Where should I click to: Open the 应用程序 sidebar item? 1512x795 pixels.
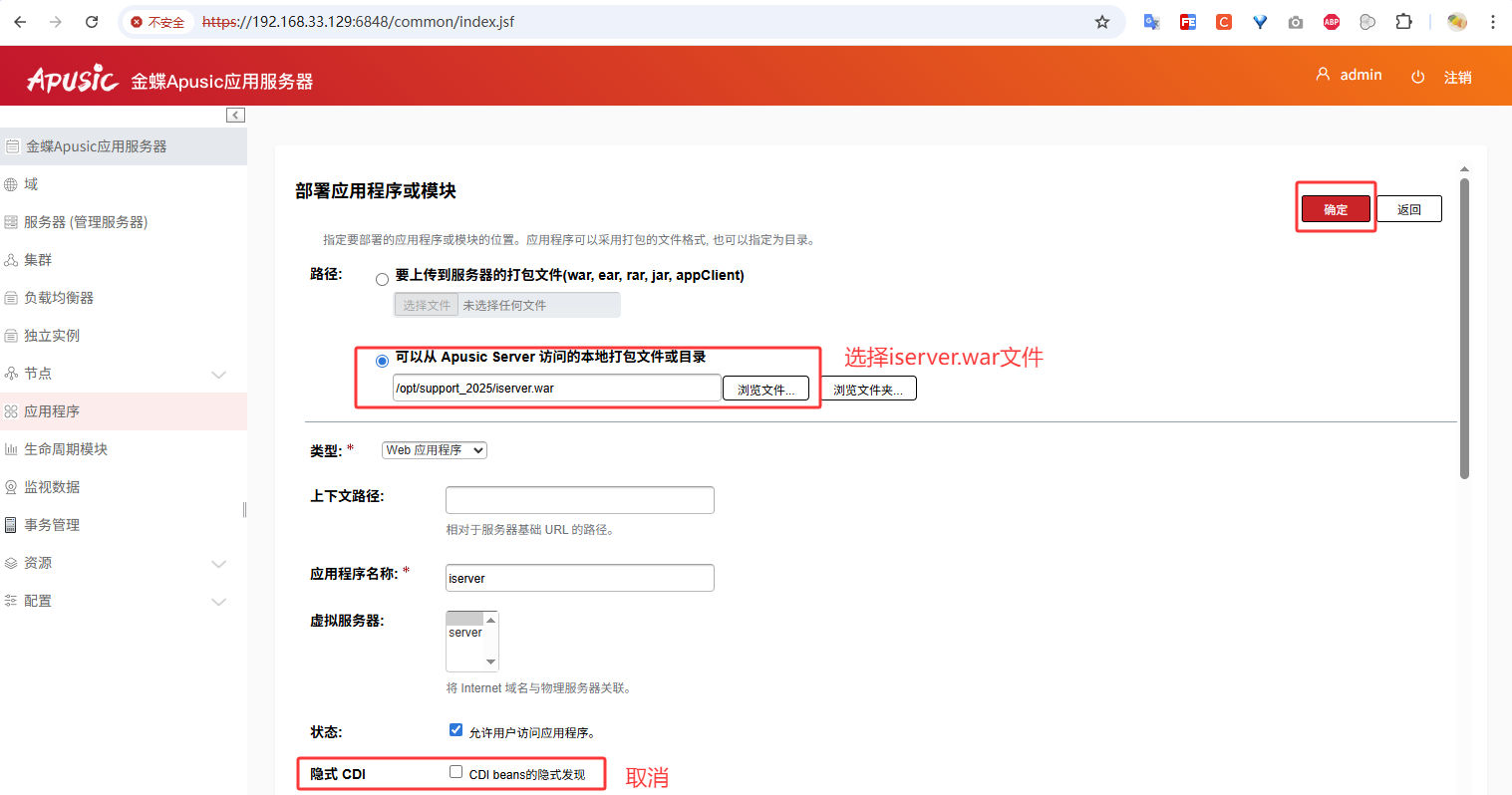click(x=124, y=411)
